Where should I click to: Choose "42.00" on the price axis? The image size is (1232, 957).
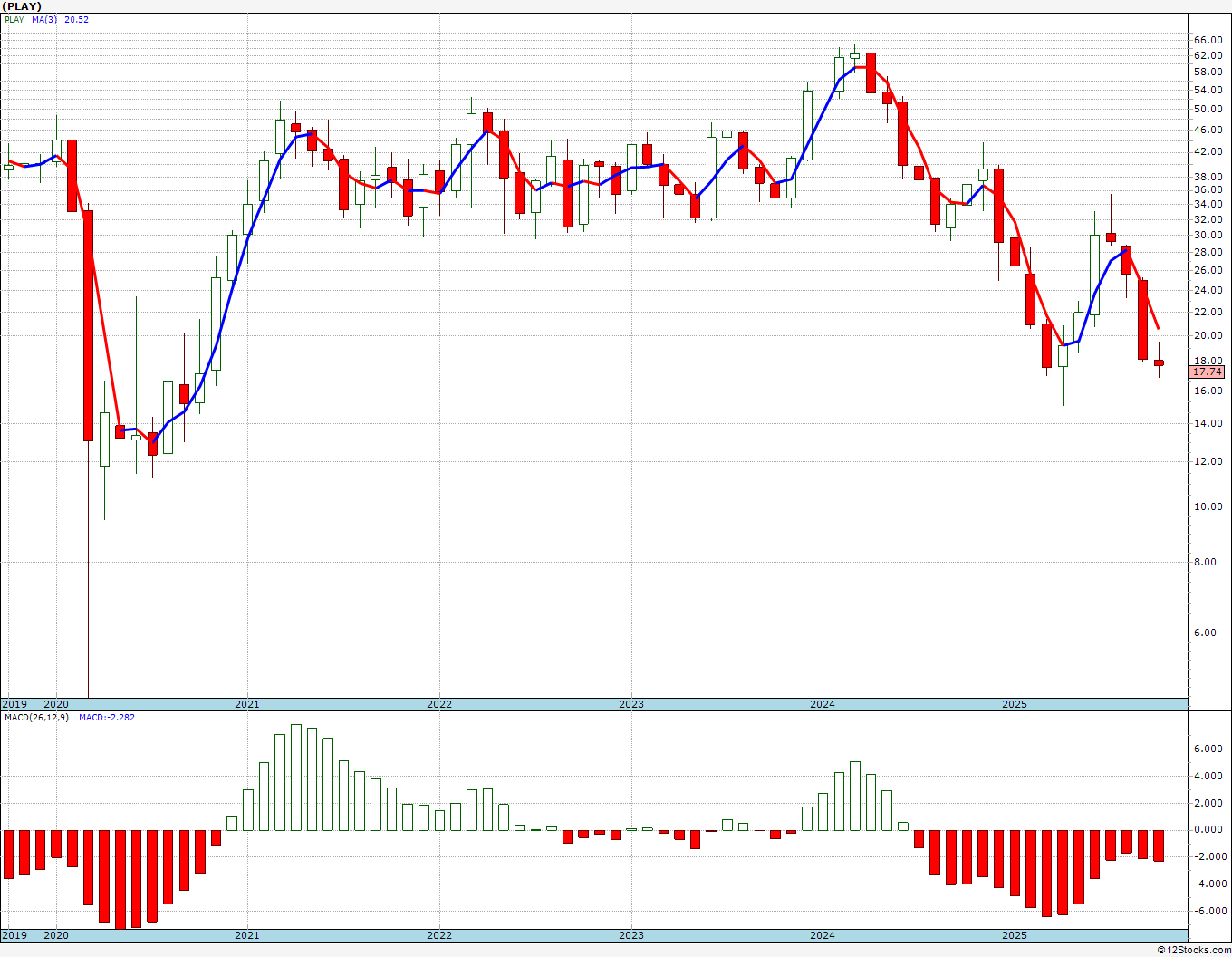(1208, 152)
